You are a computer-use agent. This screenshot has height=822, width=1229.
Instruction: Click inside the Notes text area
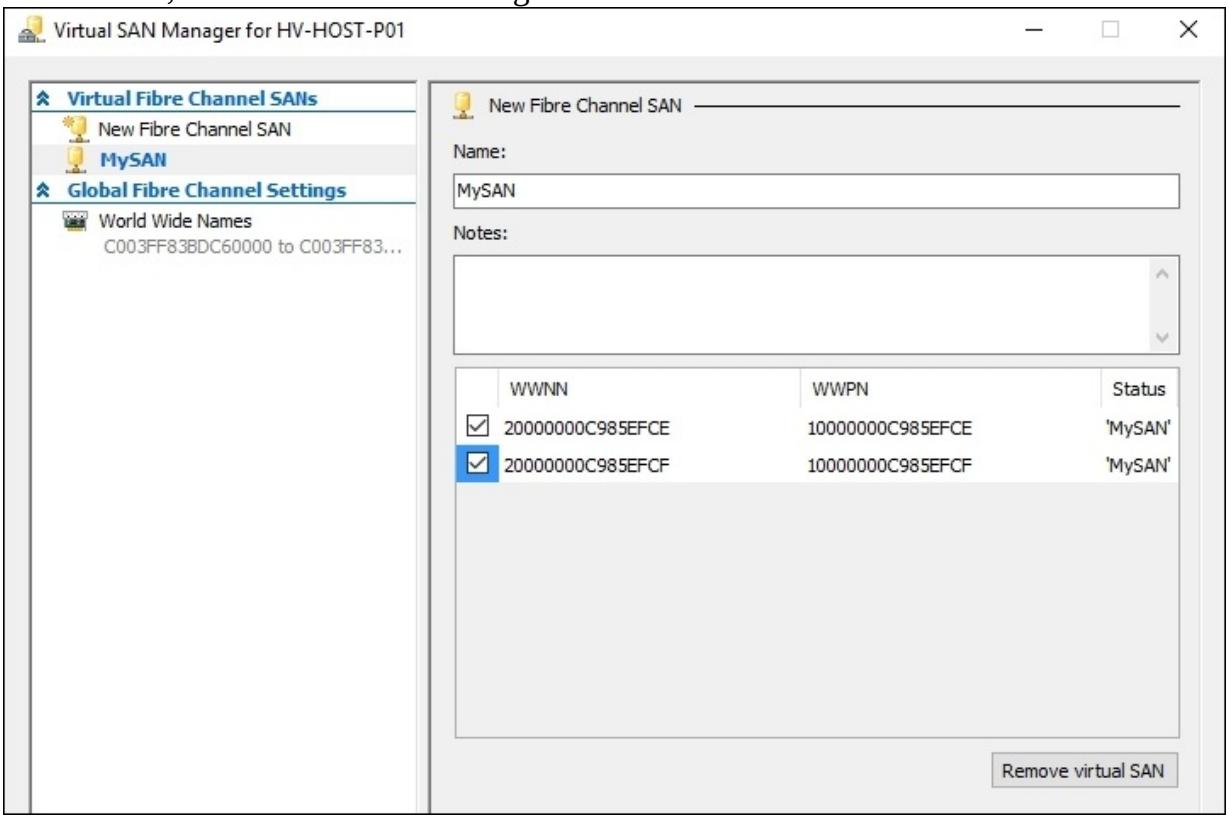(800, 305)
